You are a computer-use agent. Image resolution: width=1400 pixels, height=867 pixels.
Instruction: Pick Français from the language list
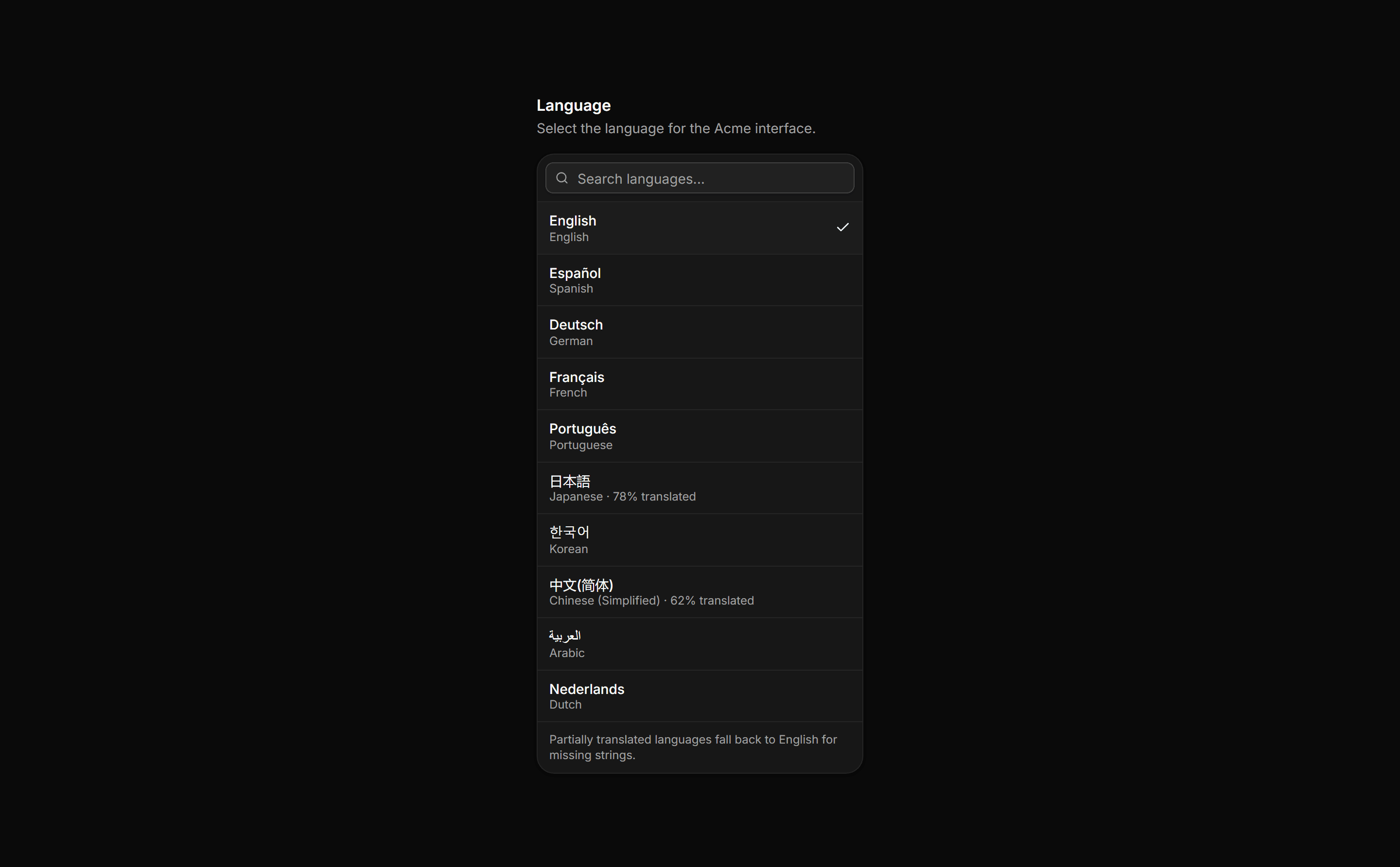click(x=700, y=384)
